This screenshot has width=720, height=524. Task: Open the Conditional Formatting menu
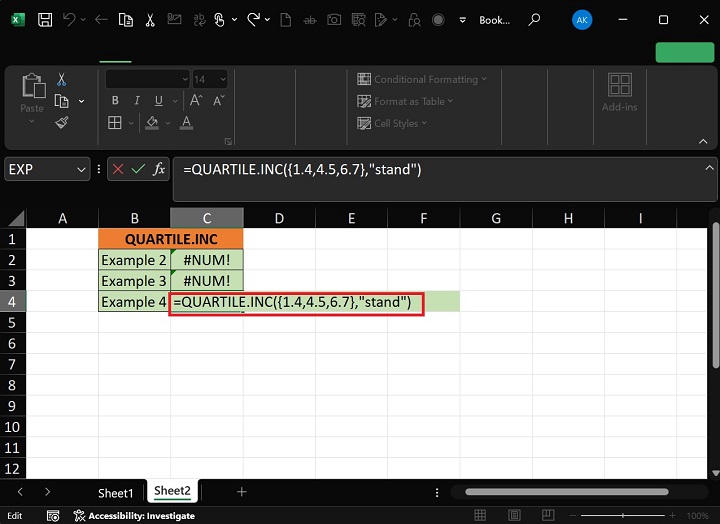coord(422,79)
